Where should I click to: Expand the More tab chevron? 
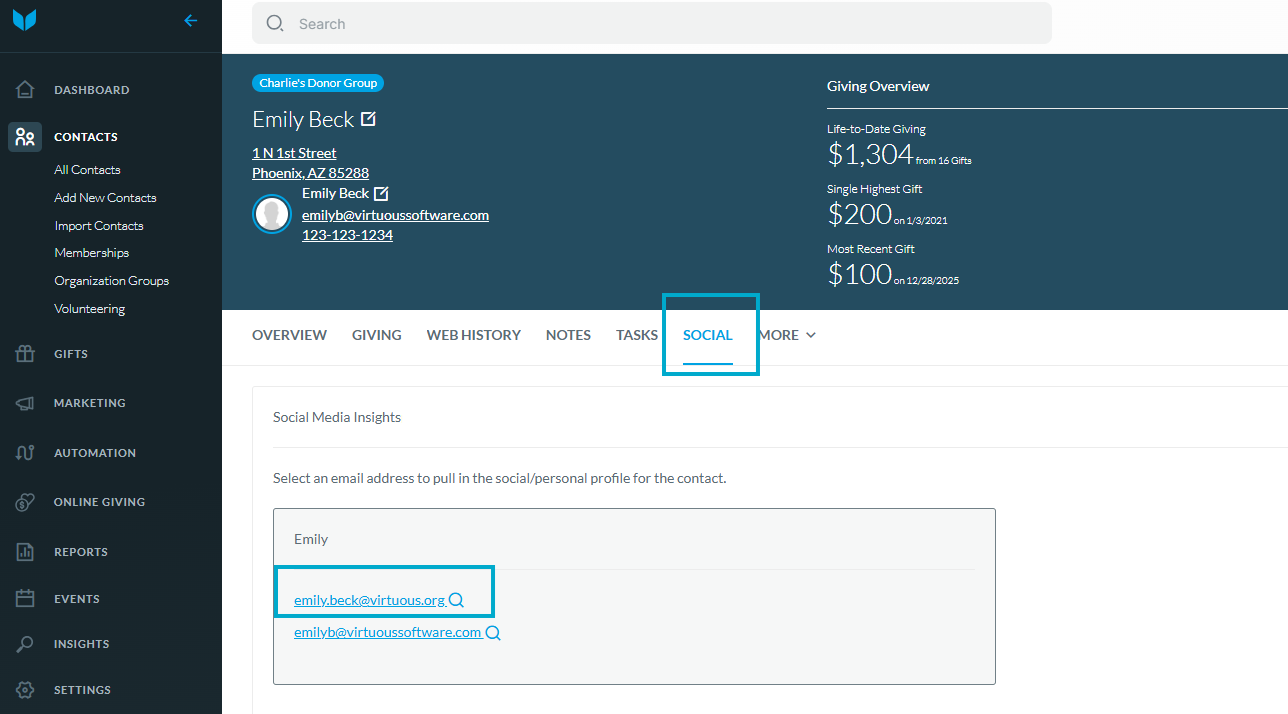[x=811, y=335]
